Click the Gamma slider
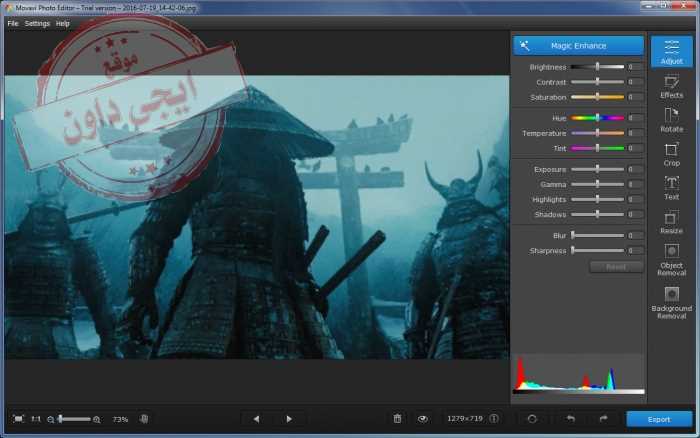The width and height of the screenshot is (700, 438). [x=597, y=184]
